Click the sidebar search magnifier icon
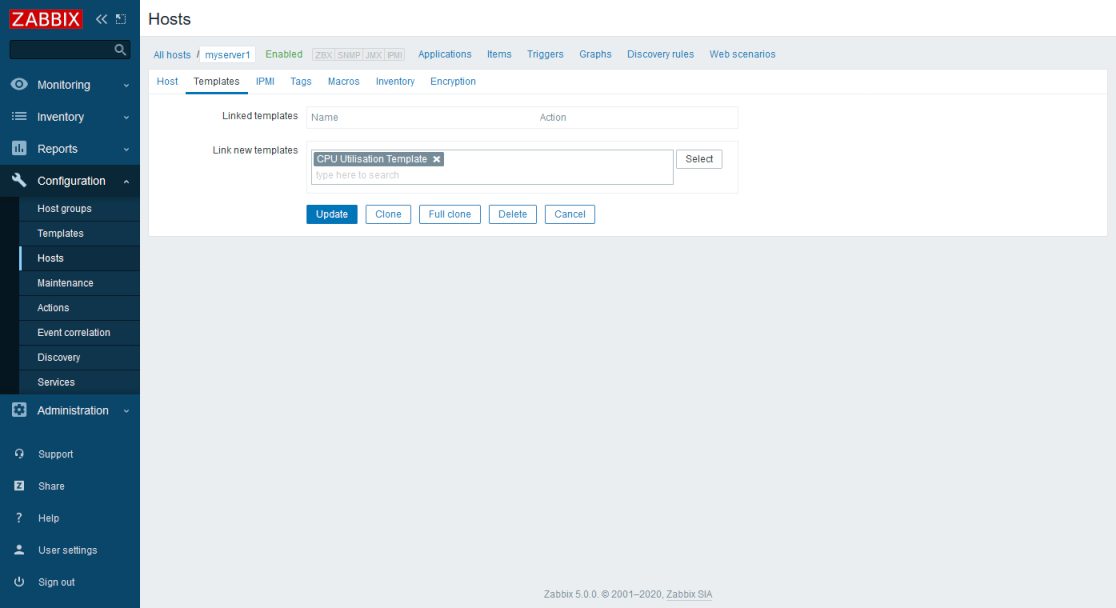Screen dimensions: 1116x608 click(x=120, y=49)
